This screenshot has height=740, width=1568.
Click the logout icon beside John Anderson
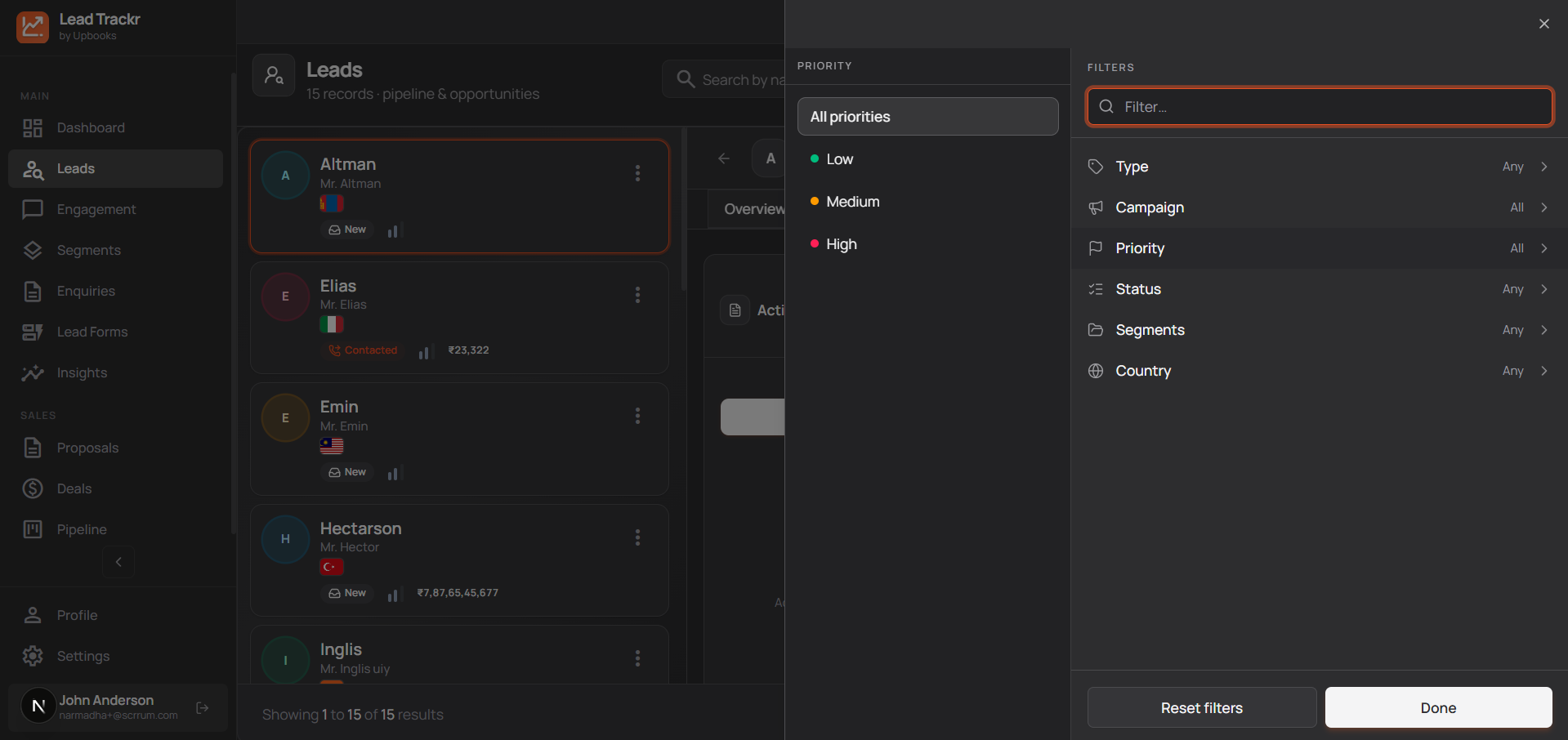203,708
